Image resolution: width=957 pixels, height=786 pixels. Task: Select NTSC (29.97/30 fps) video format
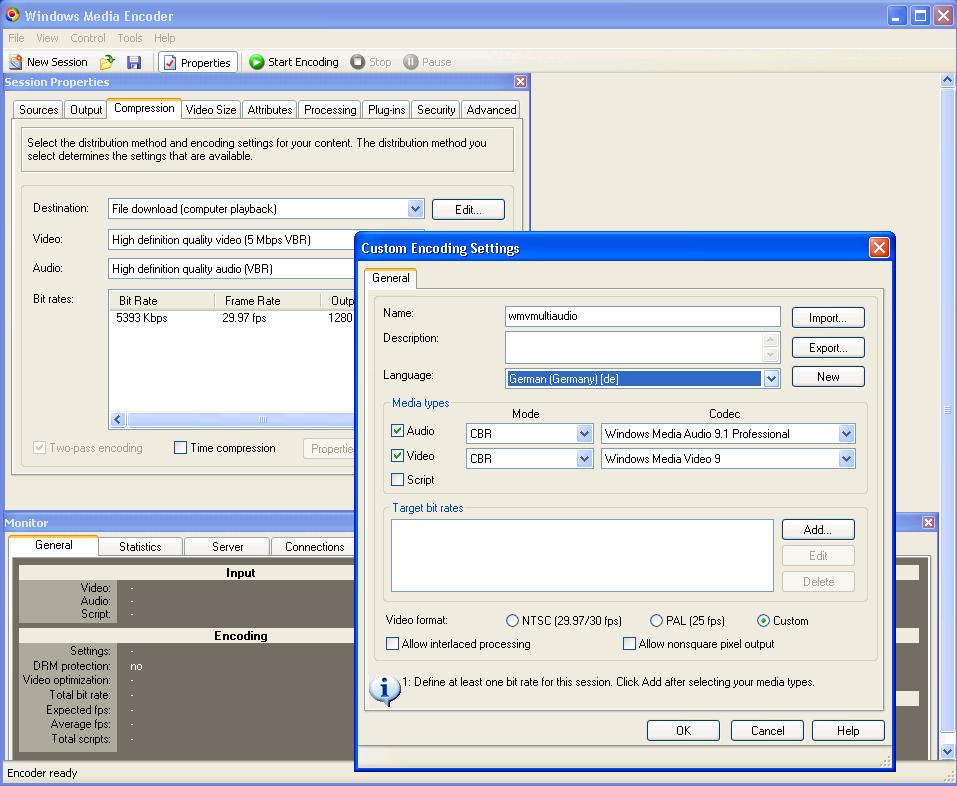(513, 621)
